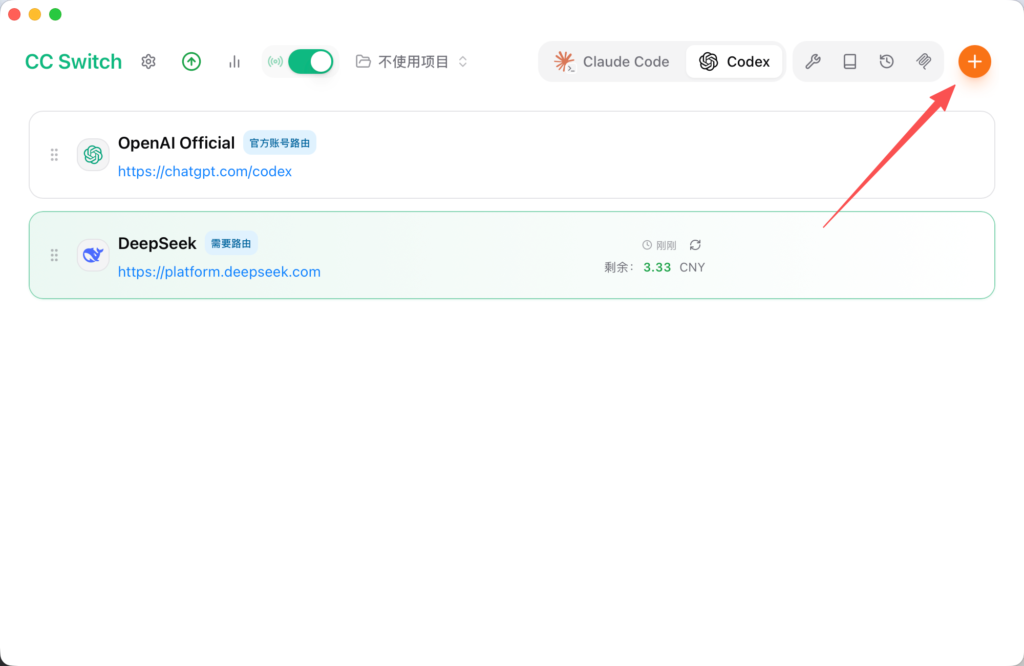Click the 3.33 remaining balance value

point(657,267)
